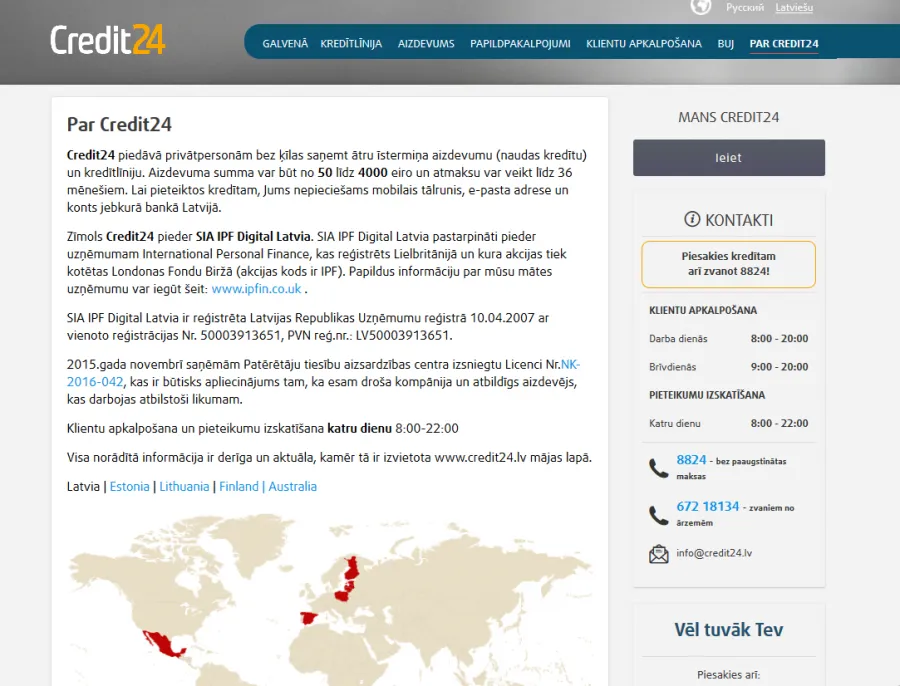The image size is (900, 686).
Task: Click the Piesakies arī: text
Action: [x=728, y=675]
